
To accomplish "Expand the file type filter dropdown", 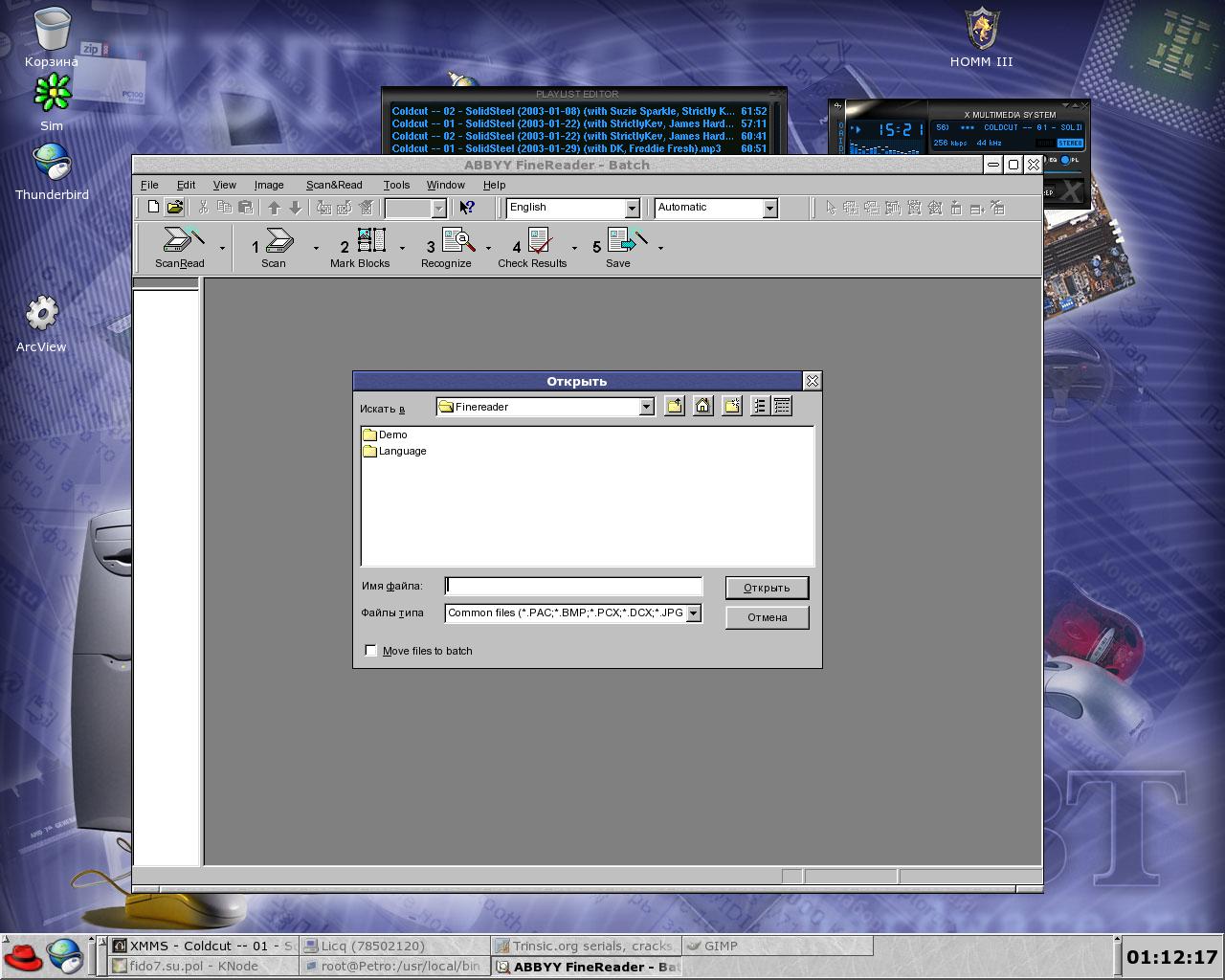I will click(x=694, y=613).
